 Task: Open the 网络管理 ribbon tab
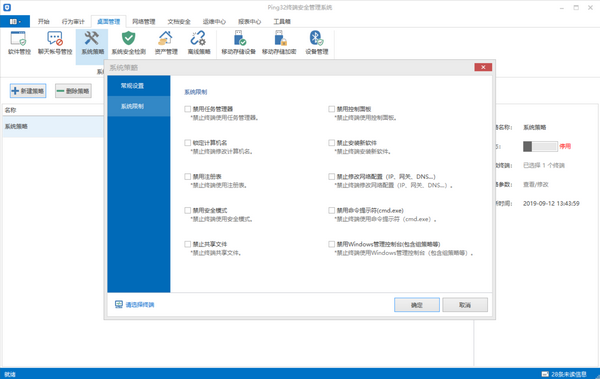point(143,21)
